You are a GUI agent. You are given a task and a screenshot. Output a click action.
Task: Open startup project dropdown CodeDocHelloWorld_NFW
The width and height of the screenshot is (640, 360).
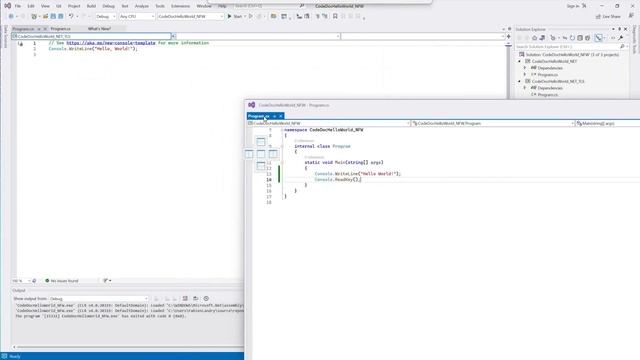click(191, 16)
